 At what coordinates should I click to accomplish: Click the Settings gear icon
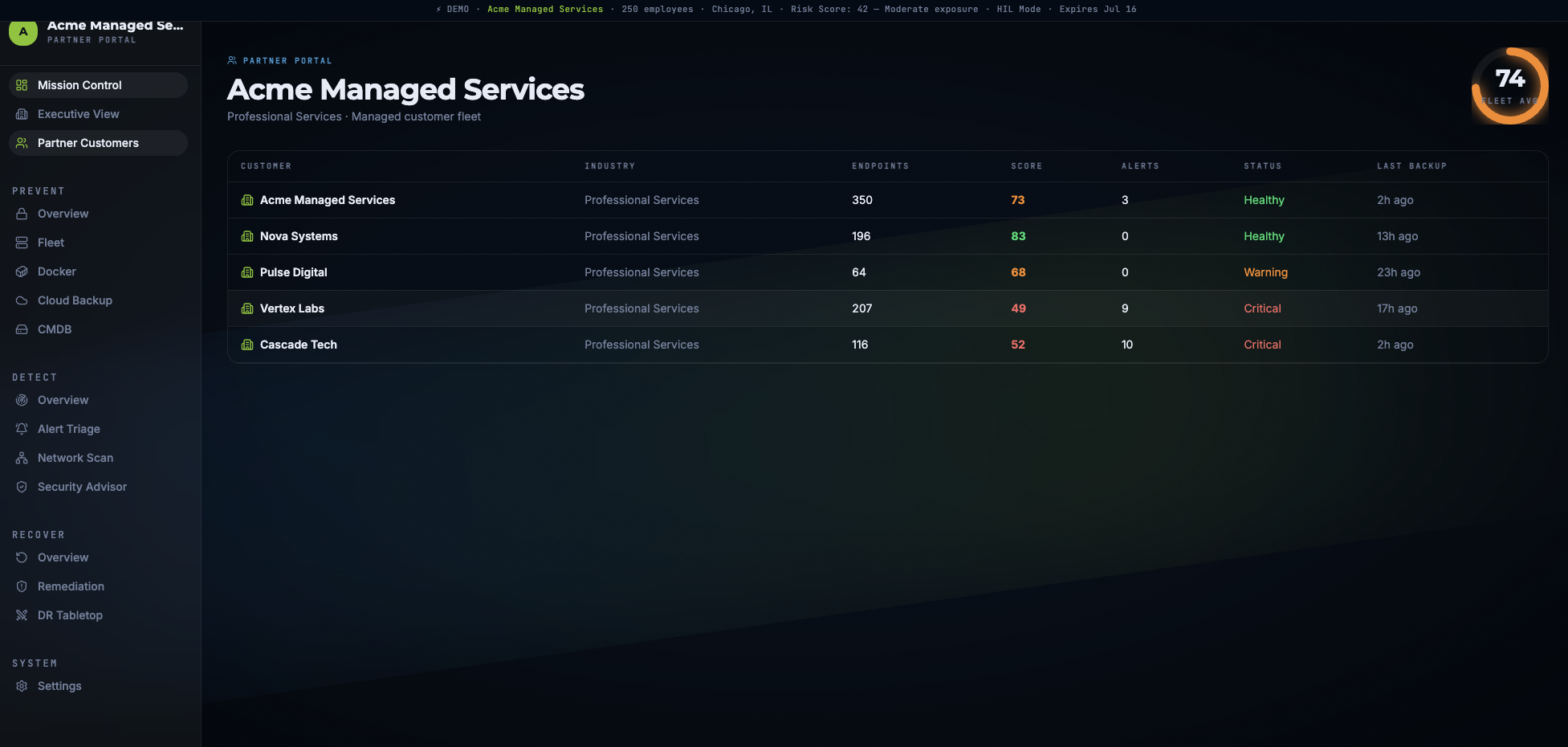[22, 686]
